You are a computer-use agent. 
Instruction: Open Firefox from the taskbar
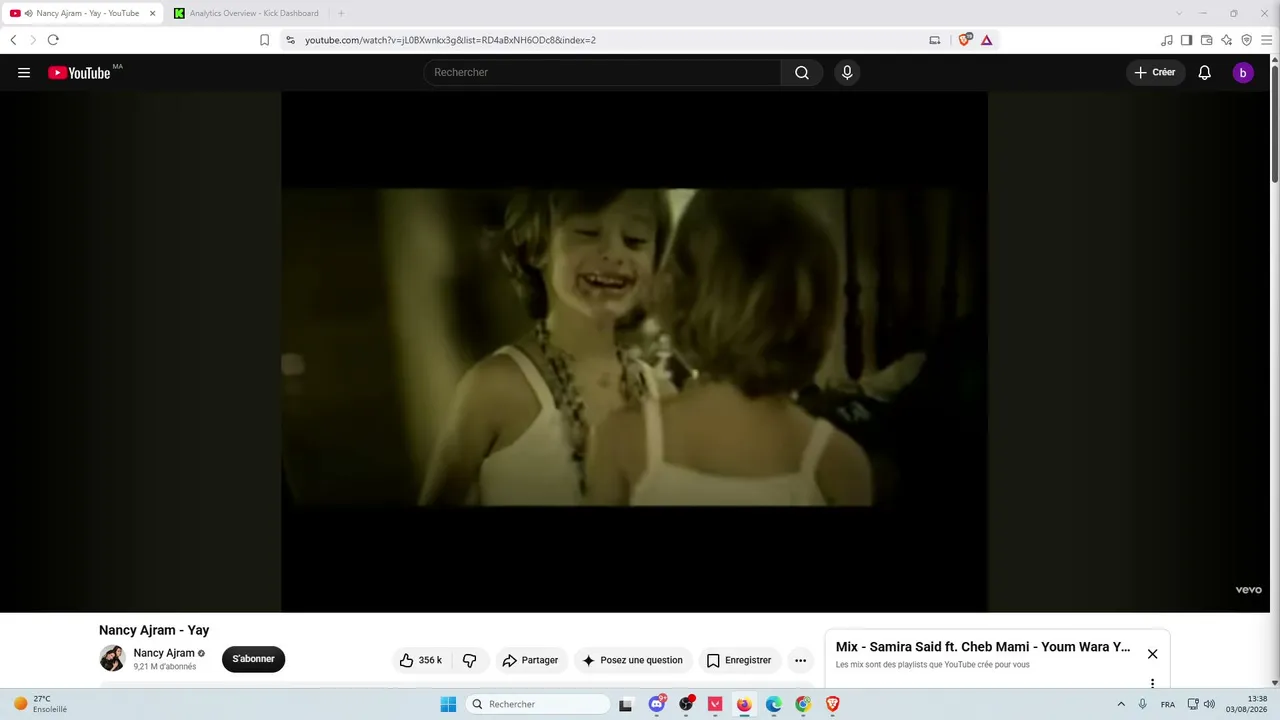coord(744,704)
